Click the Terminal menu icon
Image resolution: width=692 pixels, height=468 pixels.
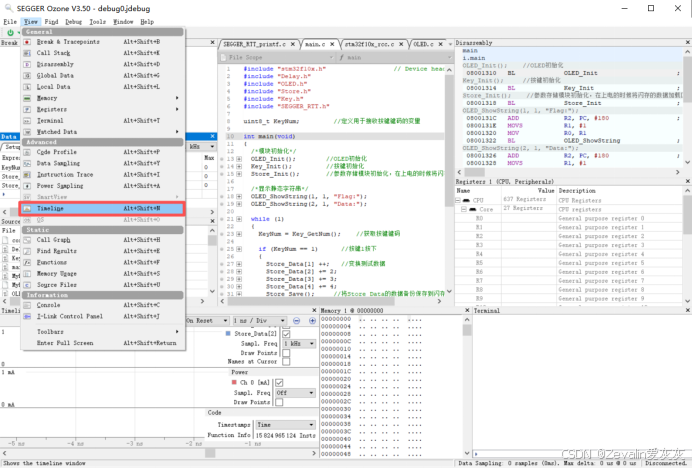point(27,121)
